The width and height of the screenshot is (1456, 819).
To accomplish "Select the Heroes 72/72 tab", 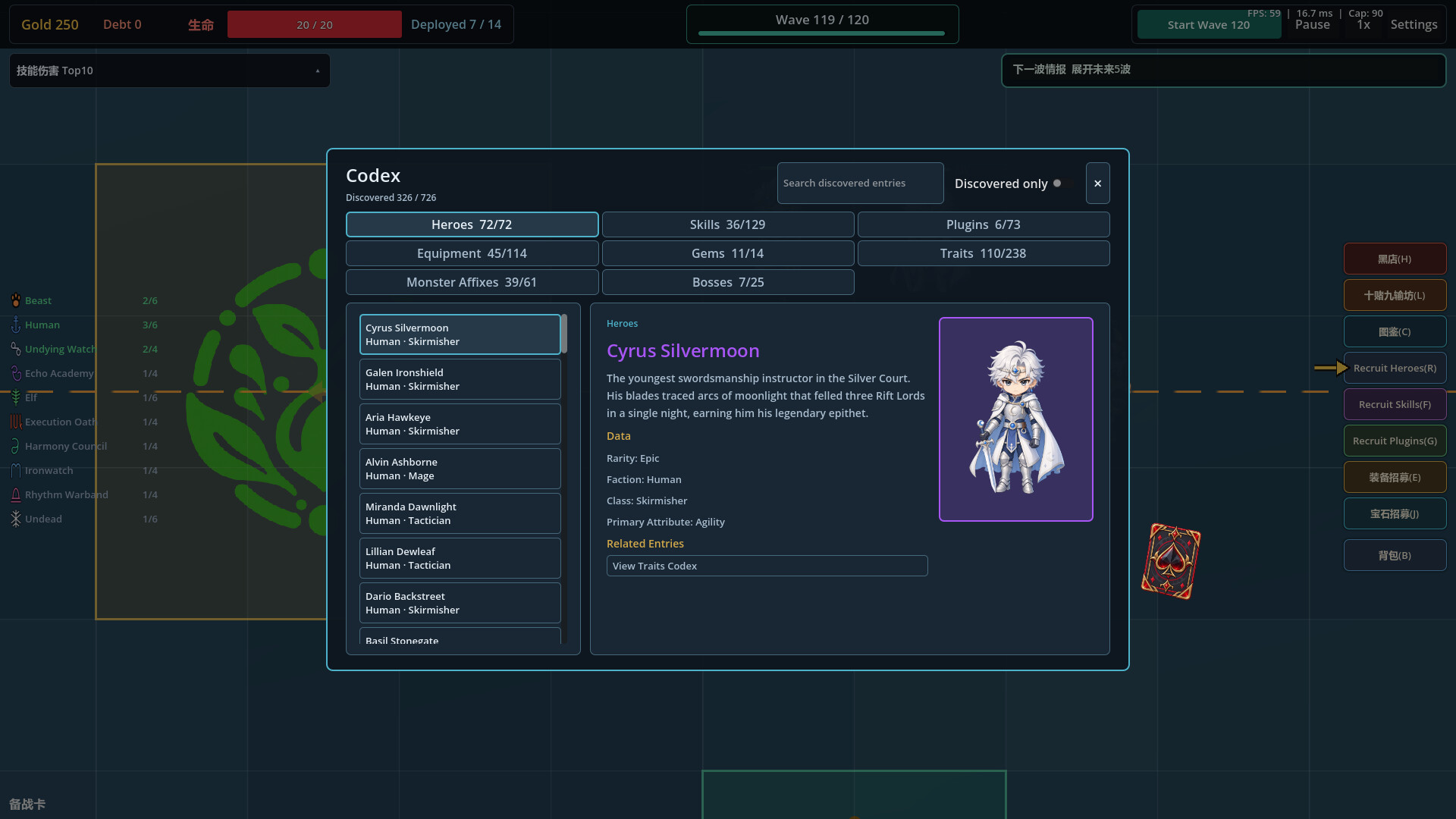I will (472, 224).
